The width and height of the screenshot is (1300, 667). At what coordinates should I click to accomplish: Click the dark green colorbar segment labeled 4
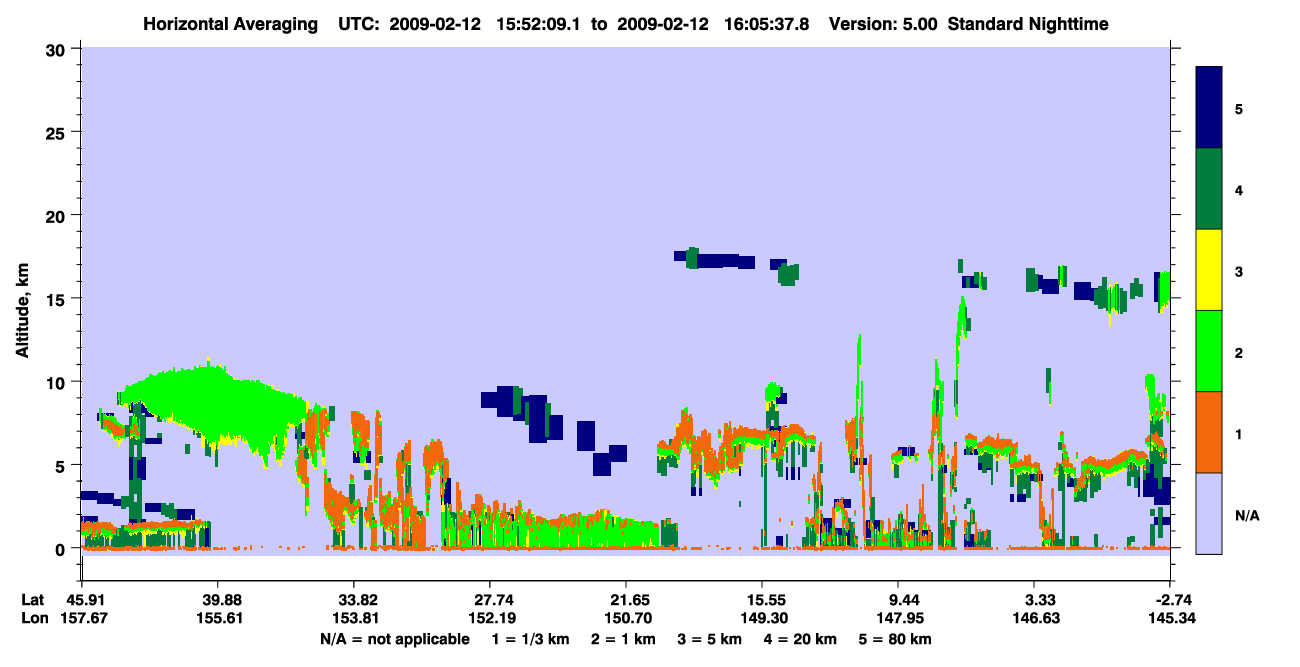[x=1209, y=189]
